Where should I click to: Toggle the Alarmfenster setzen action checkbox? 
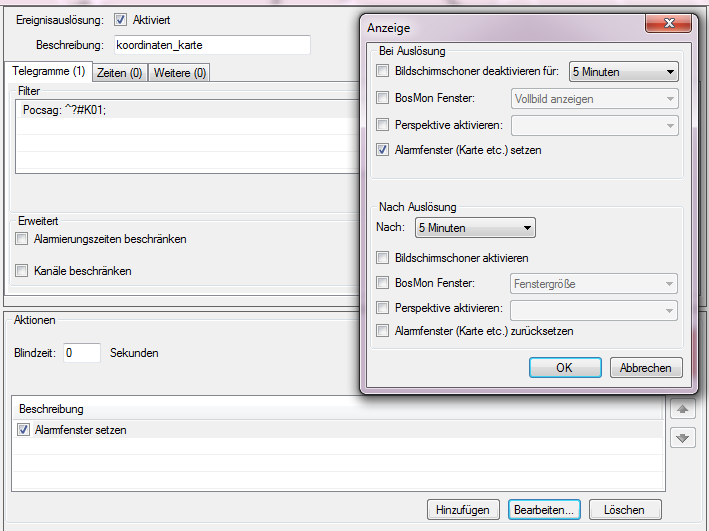tap(24, 430)
